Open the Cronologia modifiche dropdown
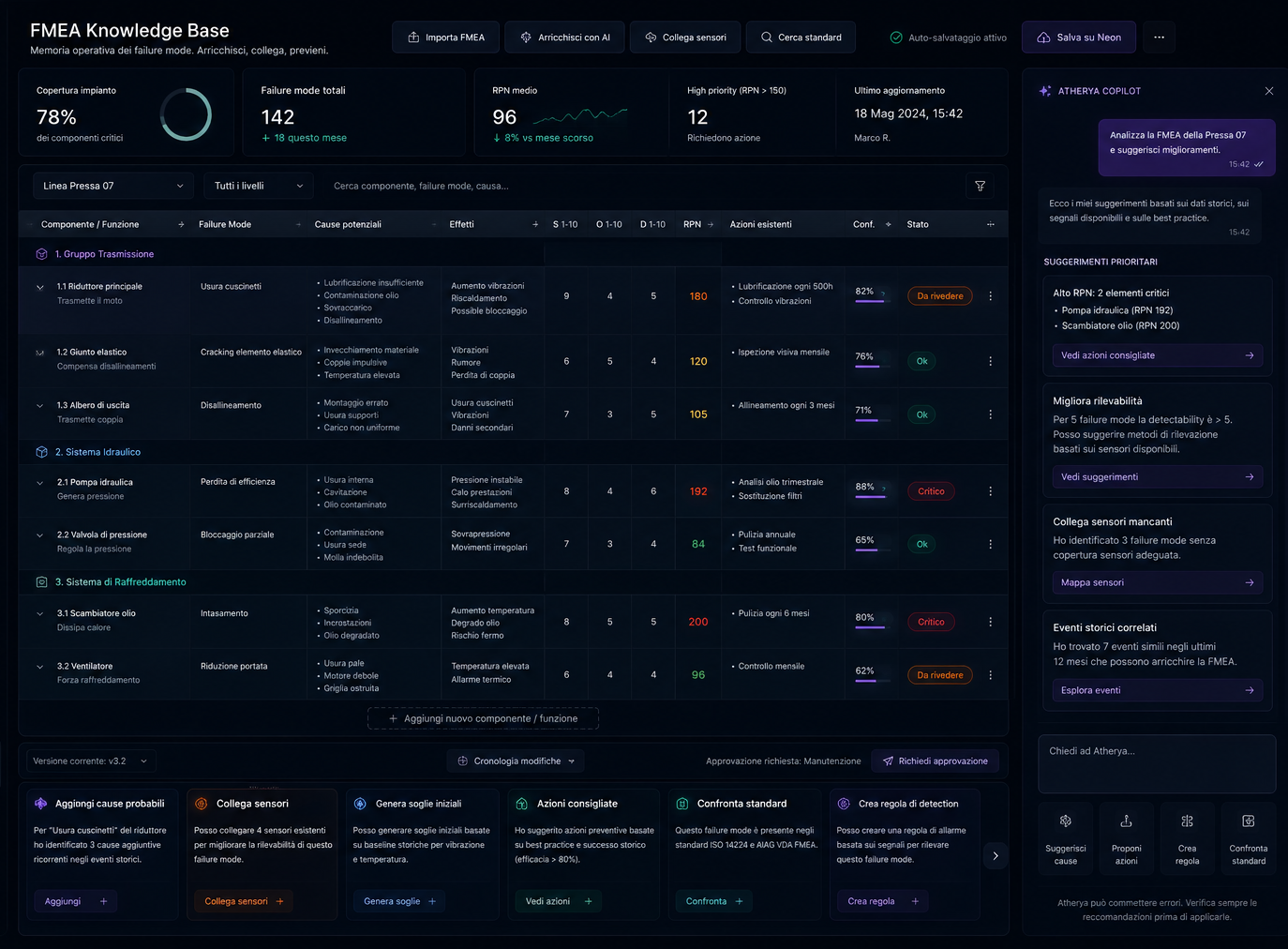 pos(516,761)
